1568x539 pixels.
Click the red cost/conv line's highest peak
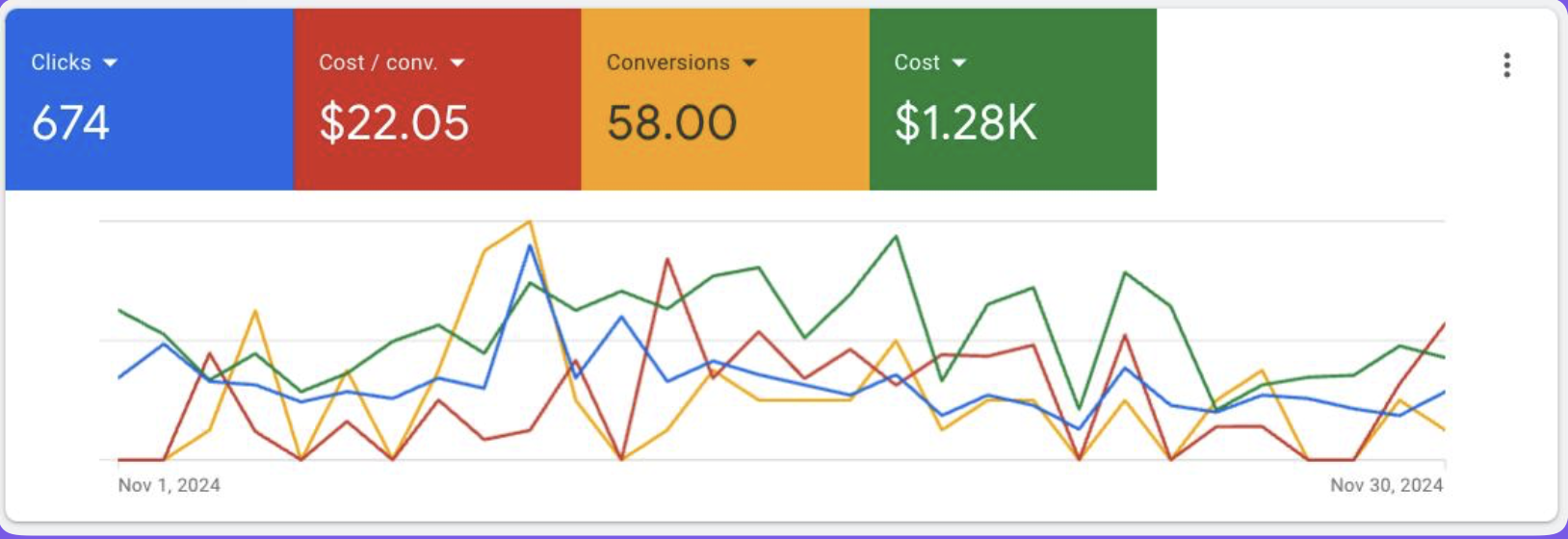[x=666, y=259]
